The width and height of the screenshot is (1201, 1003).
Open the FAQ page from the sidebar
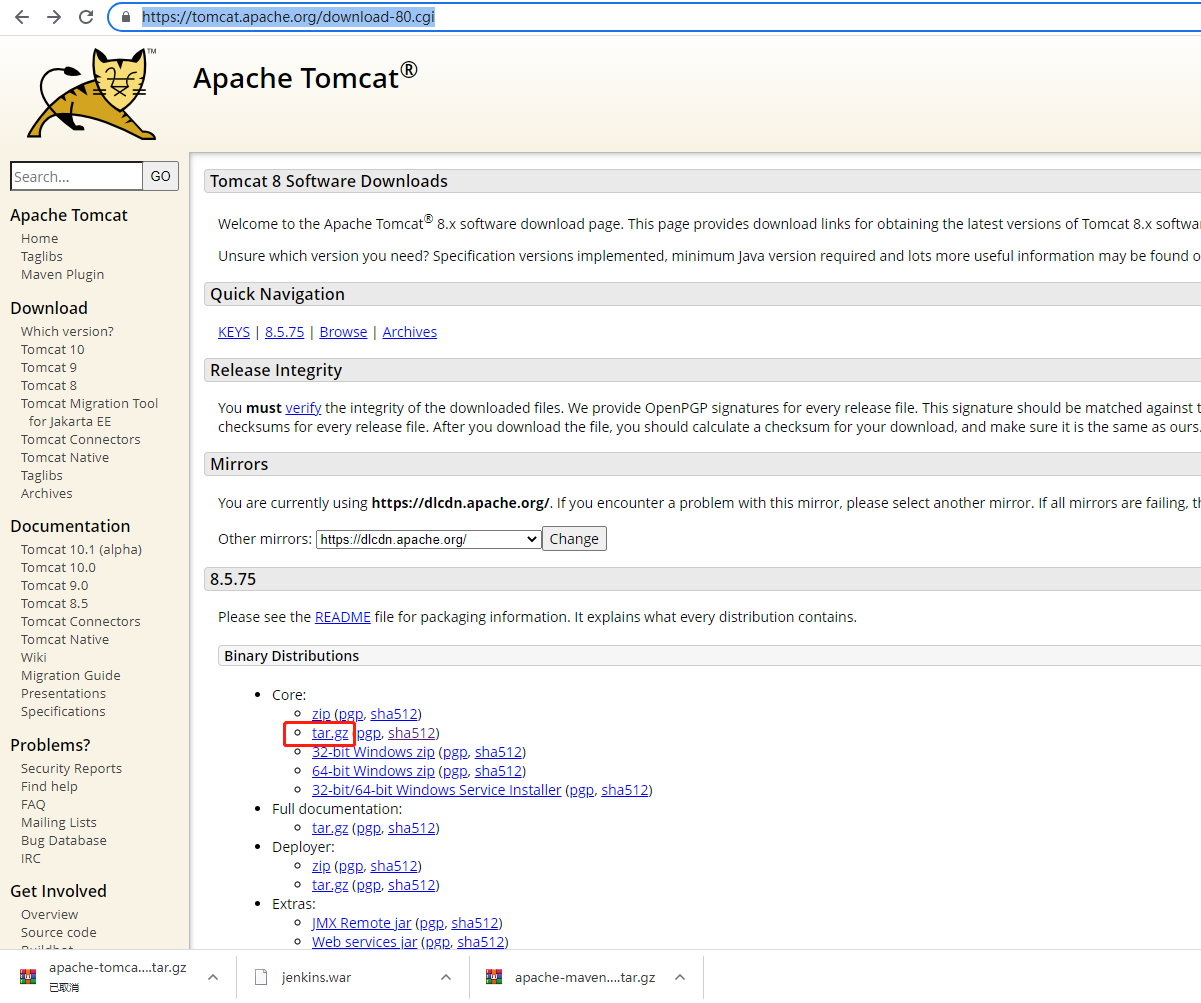(x=32, y=804)
